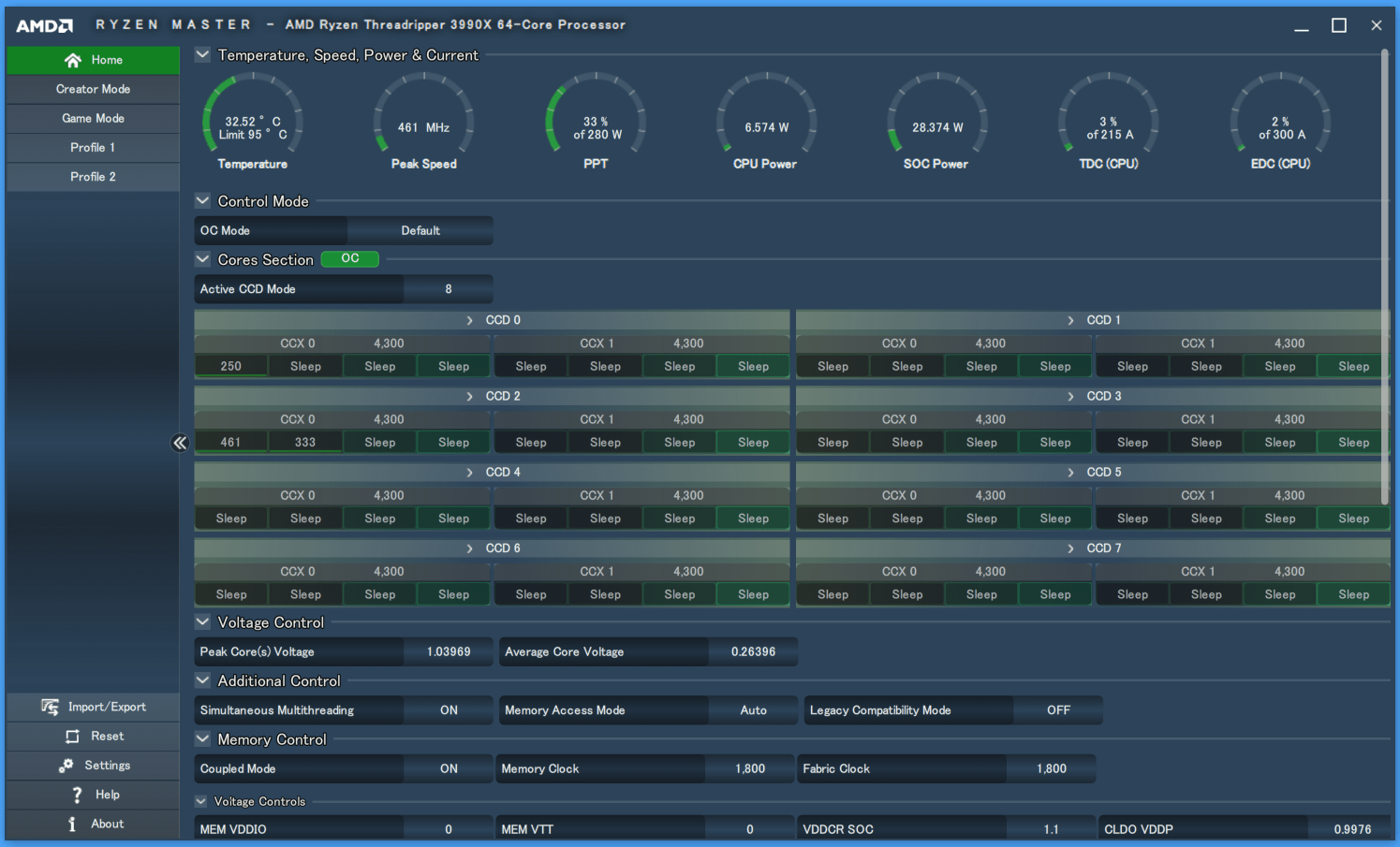Click the vertical scrollbar
Viewport: 1400px width, 847px height.
[1385, 276]
